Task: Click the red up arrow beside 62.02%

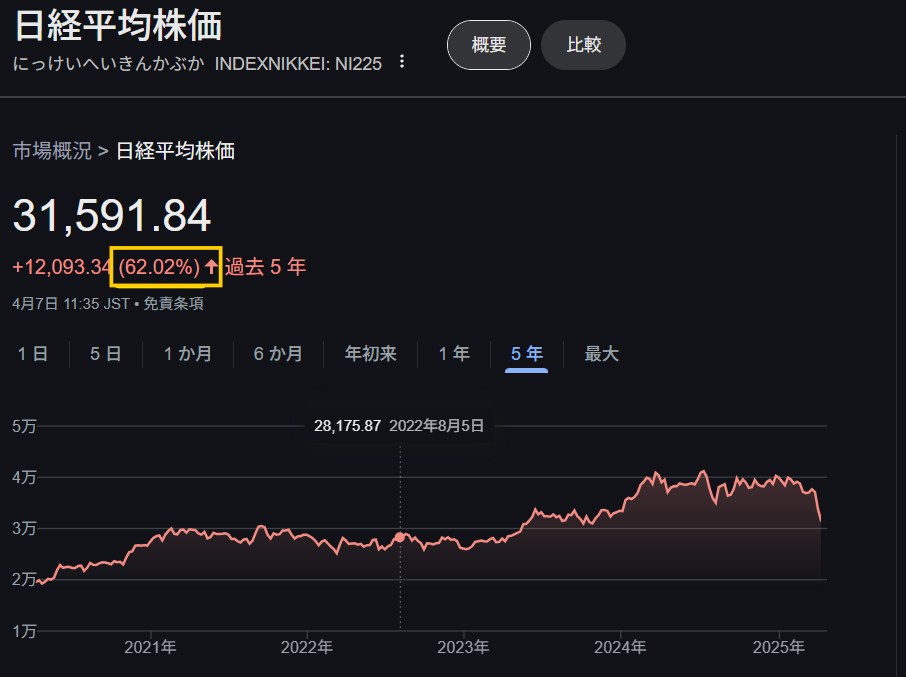Action: [211, 267]
